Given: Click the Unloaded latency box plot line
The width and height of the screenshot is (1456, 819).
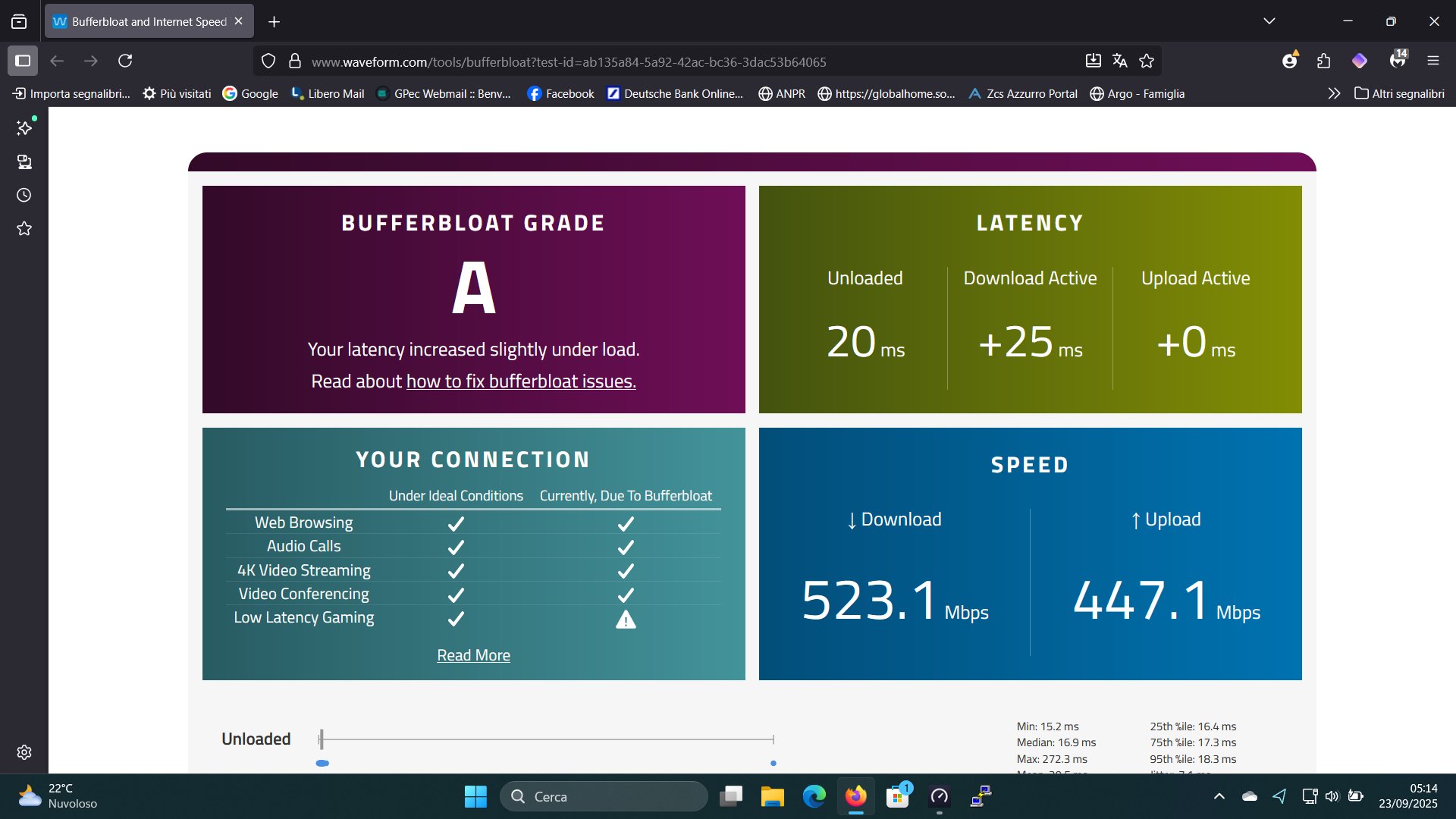Looking at the screenshot, I should pyautogui.click(x=546, y=739).
